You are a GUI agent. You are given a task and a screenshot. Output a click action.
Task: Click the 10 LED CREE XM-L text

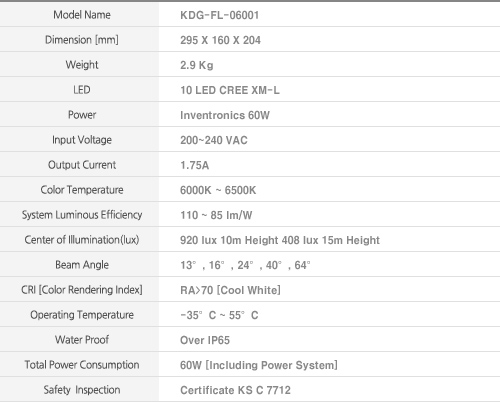[230, 90]
